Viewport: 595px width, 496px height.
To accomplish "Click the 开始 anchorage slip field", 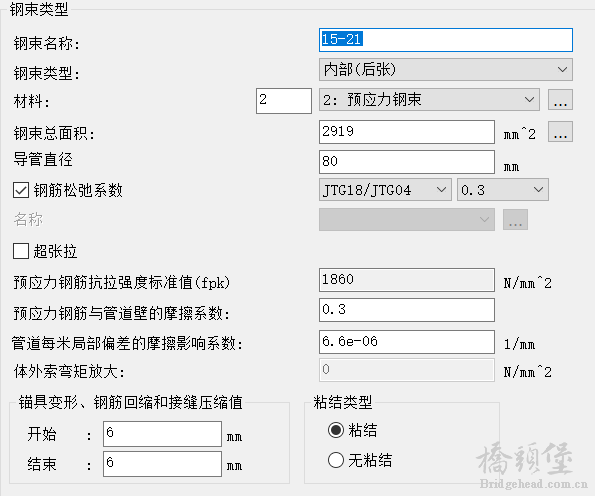I will pos(162,433).
